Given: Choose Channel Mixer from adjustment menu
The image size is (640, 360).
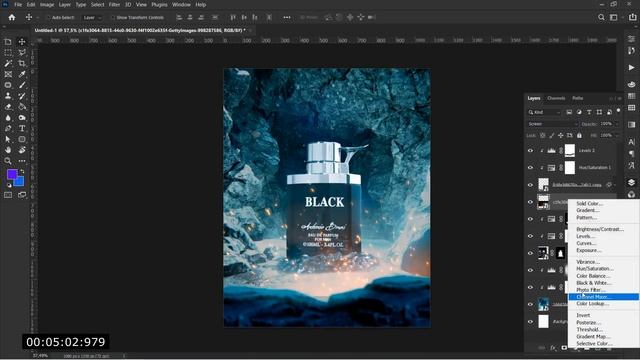Looking at the screenshot, I should pyautogui.click(x=604, y=297).
